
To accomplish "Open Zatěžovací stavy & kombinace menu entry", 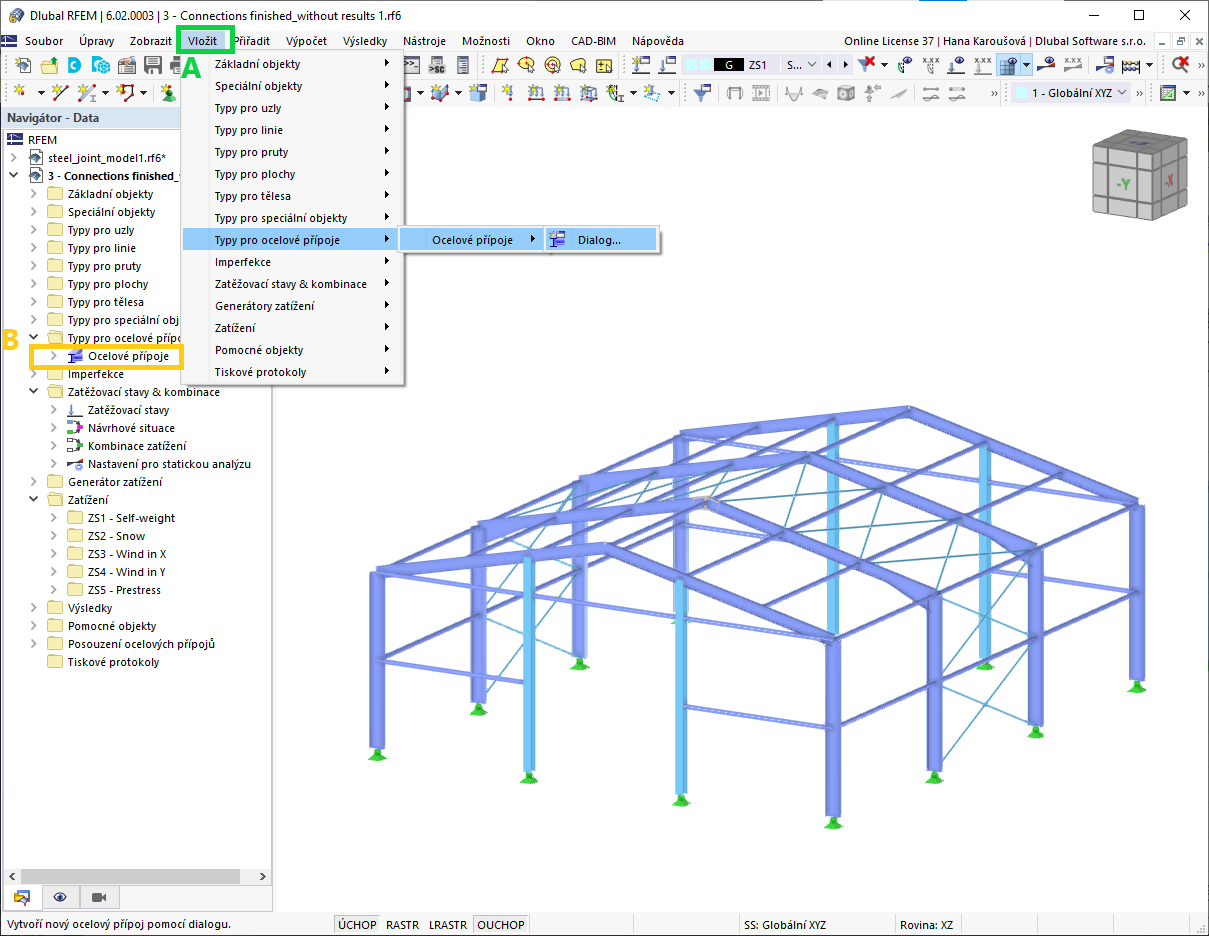I will (x=292, y=284).
